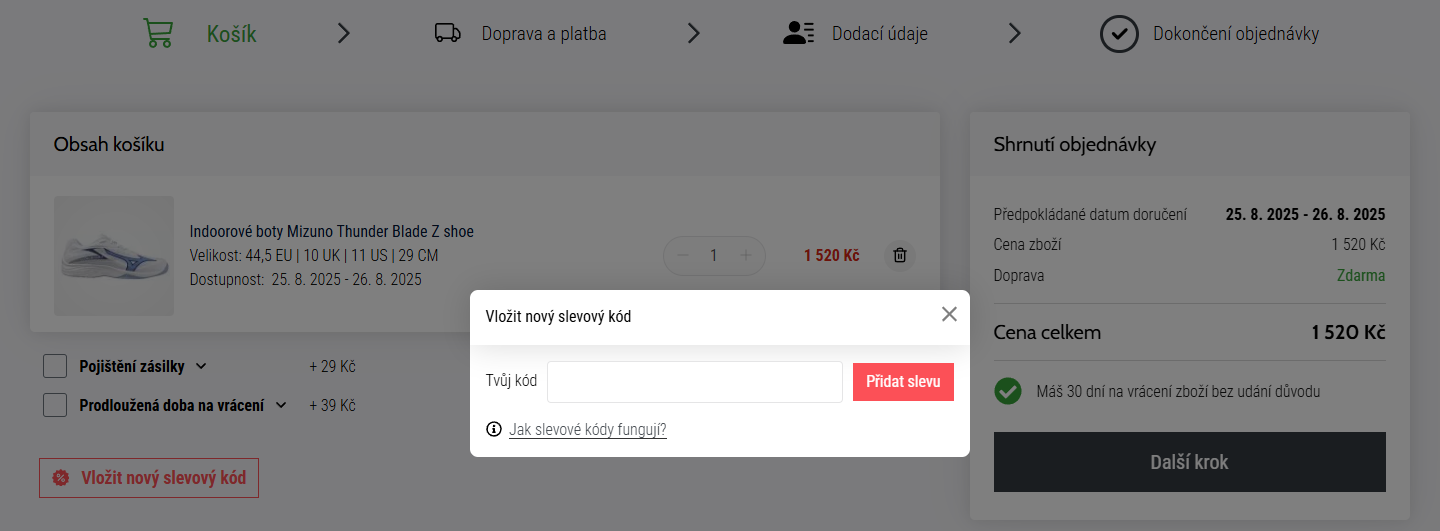The image size is (1440, 531).
Task: Click the green shopping cart icon
Action: pos(158,33)
